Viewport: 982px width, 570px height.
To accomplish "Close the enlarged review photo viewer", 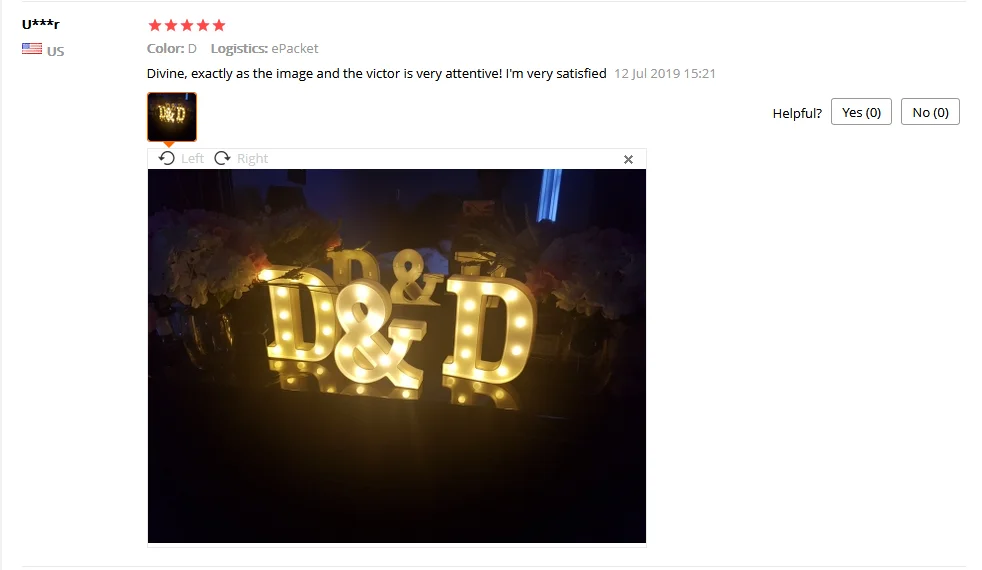I will [x=628, y=159].
